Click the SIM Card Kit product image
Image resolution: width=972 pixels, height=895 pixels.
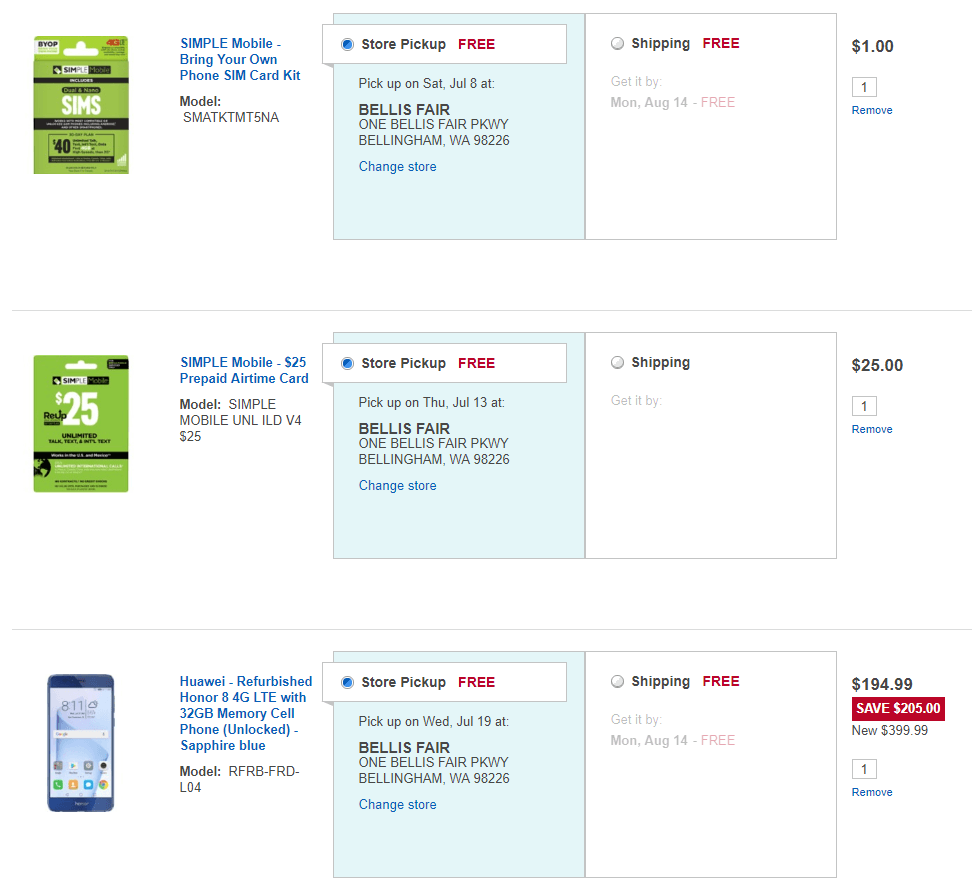pos(81,105)
